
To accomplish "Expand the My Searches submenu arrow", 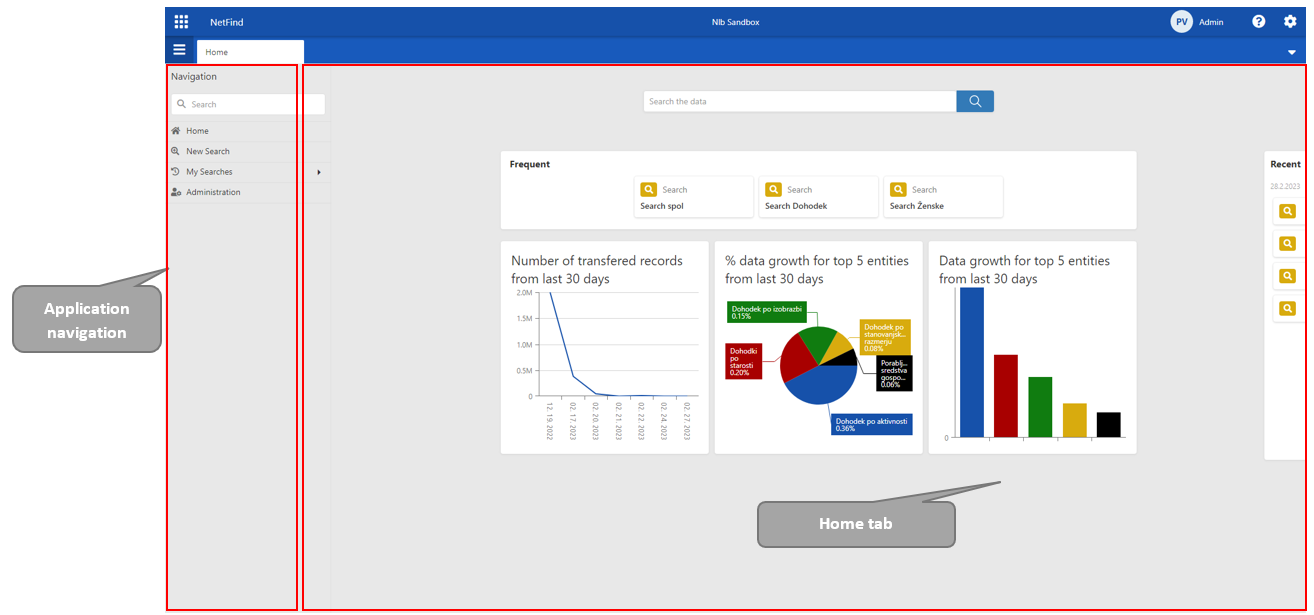I will (x=319, y=172).
